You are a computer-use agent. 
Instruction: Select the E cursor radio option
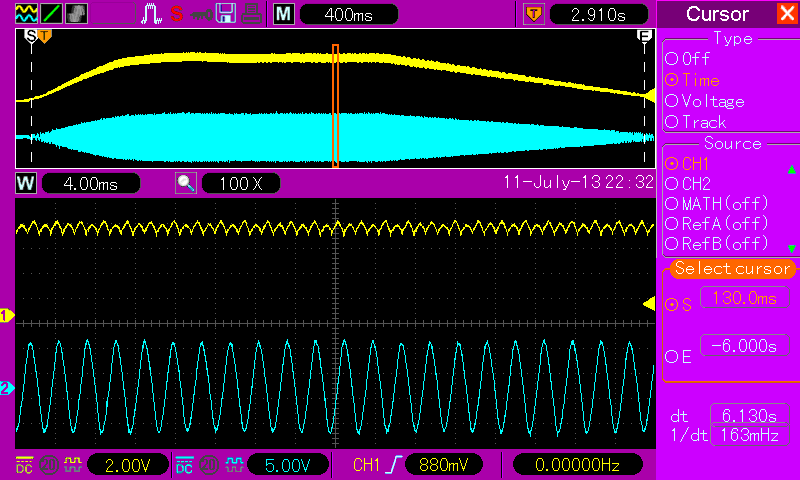tap(671, 357)
